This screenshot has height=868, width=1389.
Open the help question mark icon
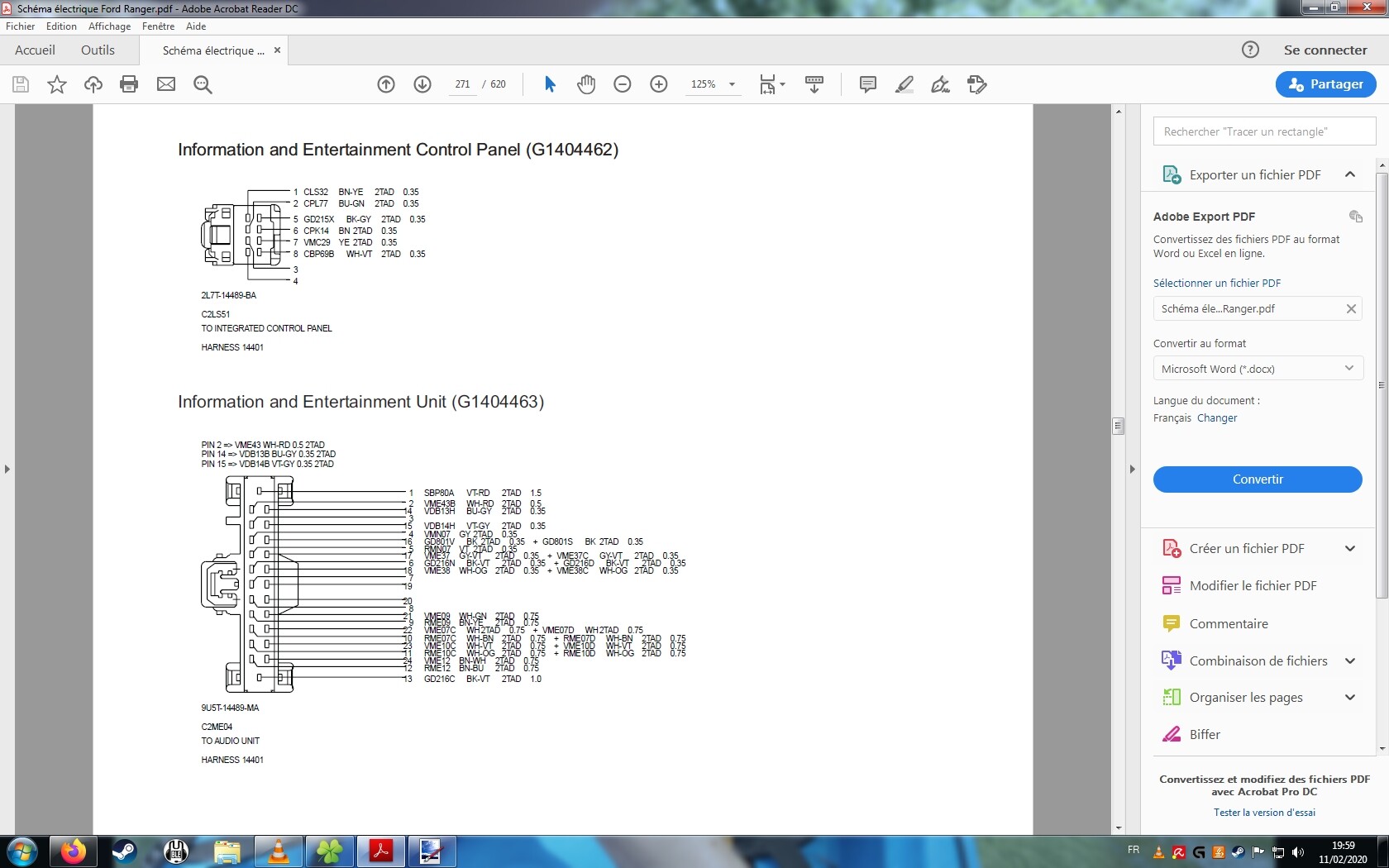click(x=1251, y=50)
